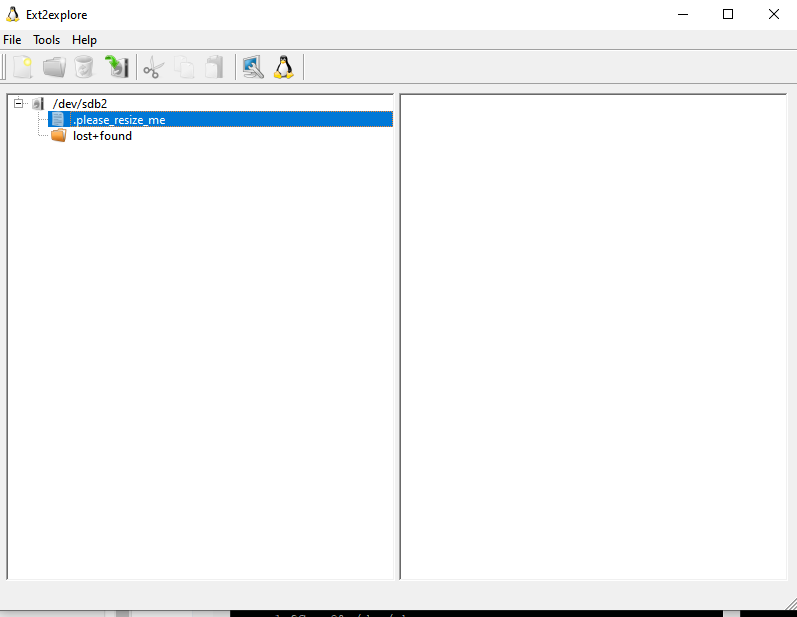Click the scissors cut icon
Viewport: 797px width, 617px height.
coord(153,67)
